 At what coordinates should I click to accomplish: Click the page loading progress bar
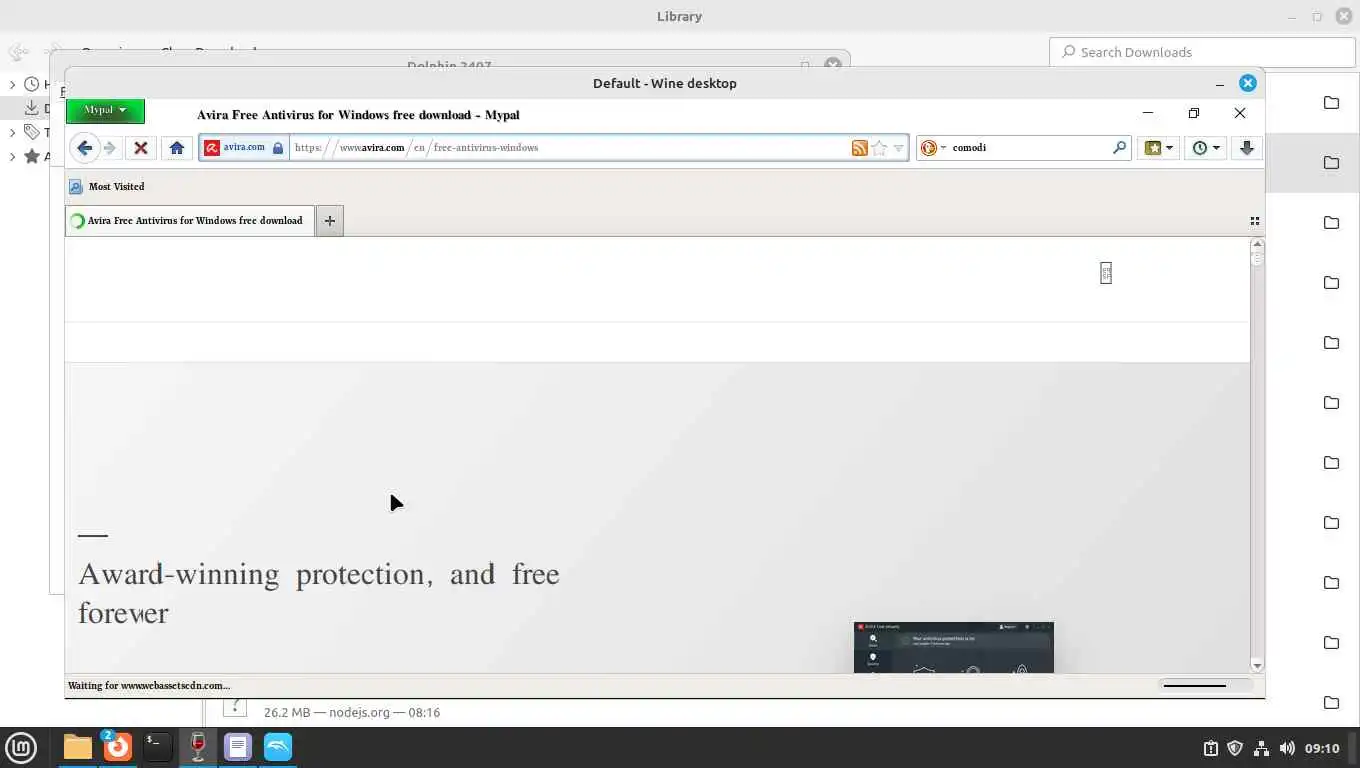click(1206, 685)
